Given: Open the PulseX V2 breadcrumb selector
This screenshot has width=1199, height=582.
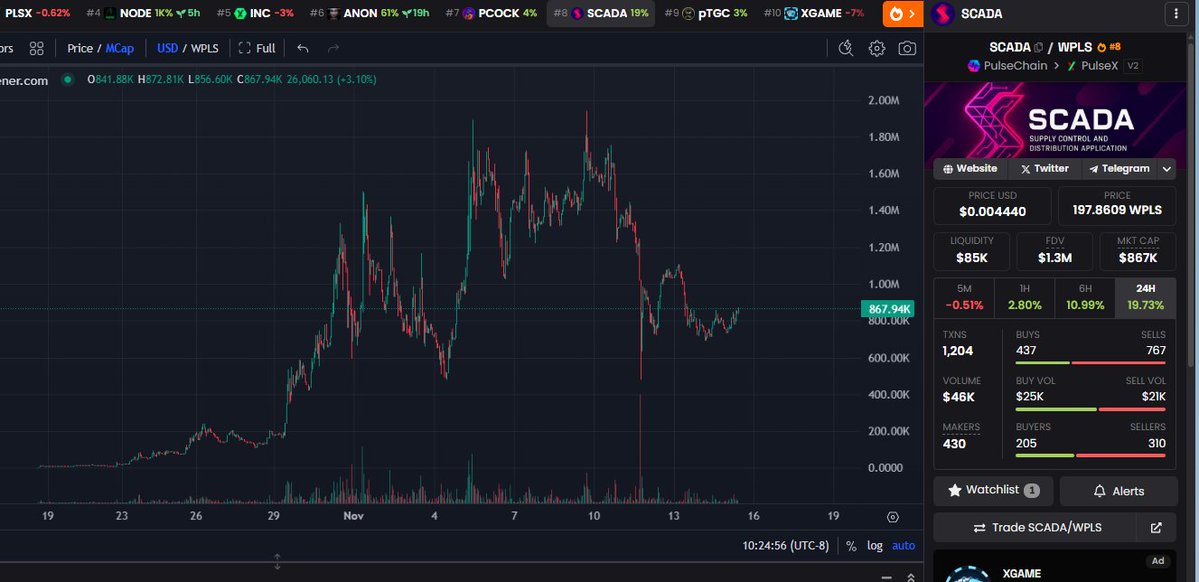Looking at the screenshot, I should pos(1113,64).
